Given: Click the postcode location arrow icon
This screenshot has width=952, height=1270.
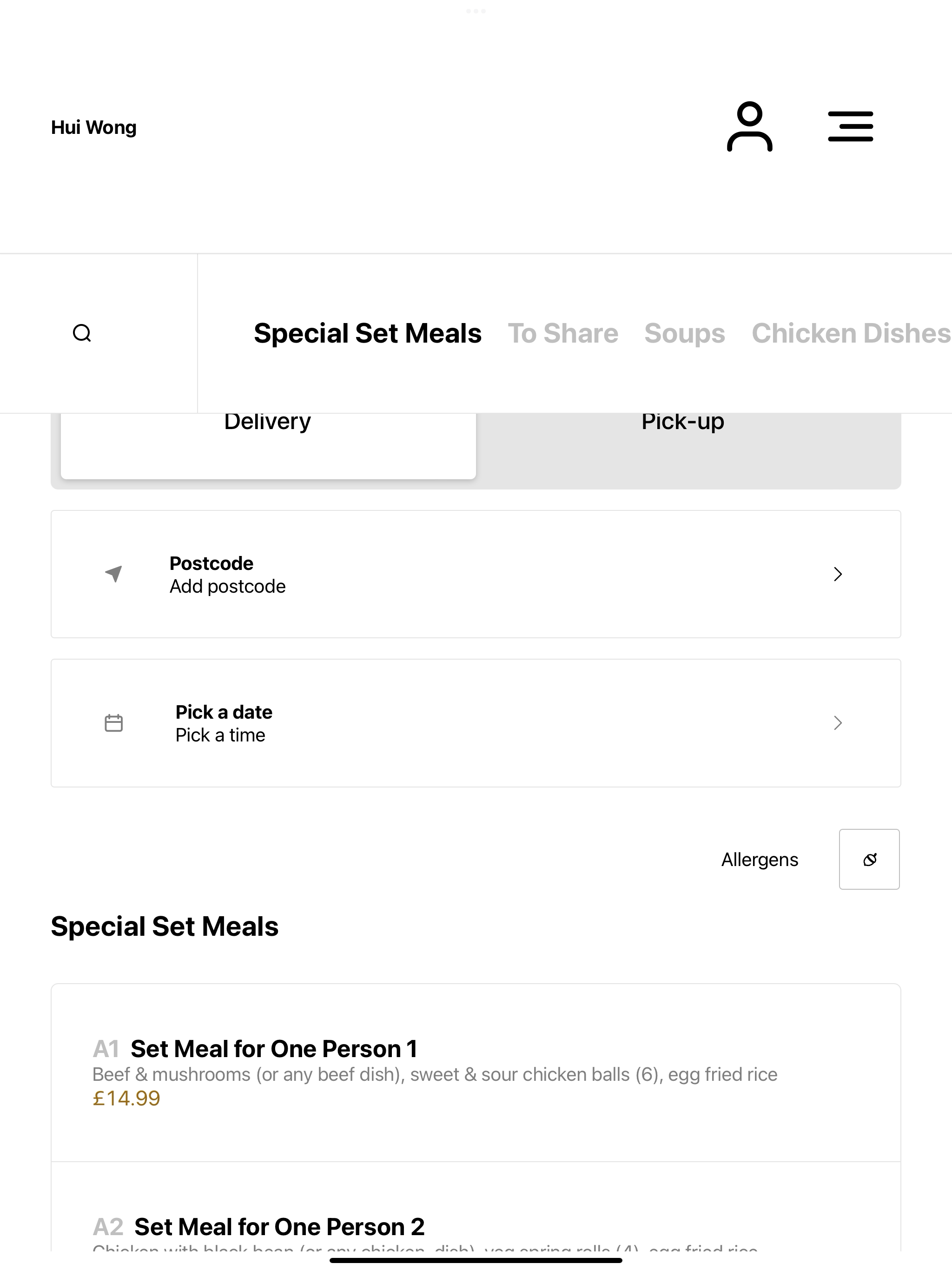Looking at the screenshot, I should point(114,574).
